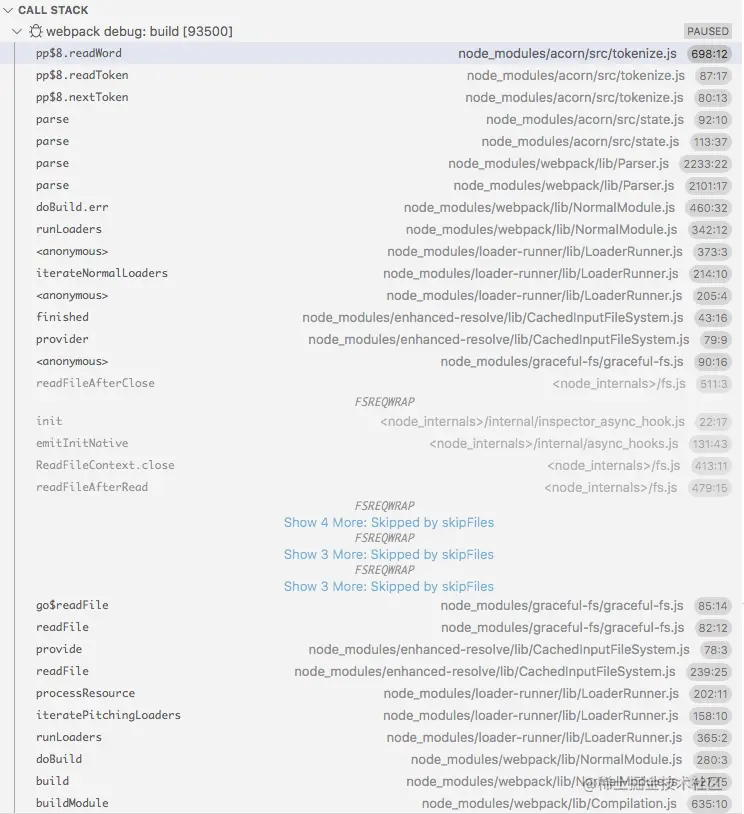This screenshot has height=814, width=744.
Task: Select anonymous frame at LoaderRunner.js 205:4
Action: 372,295
